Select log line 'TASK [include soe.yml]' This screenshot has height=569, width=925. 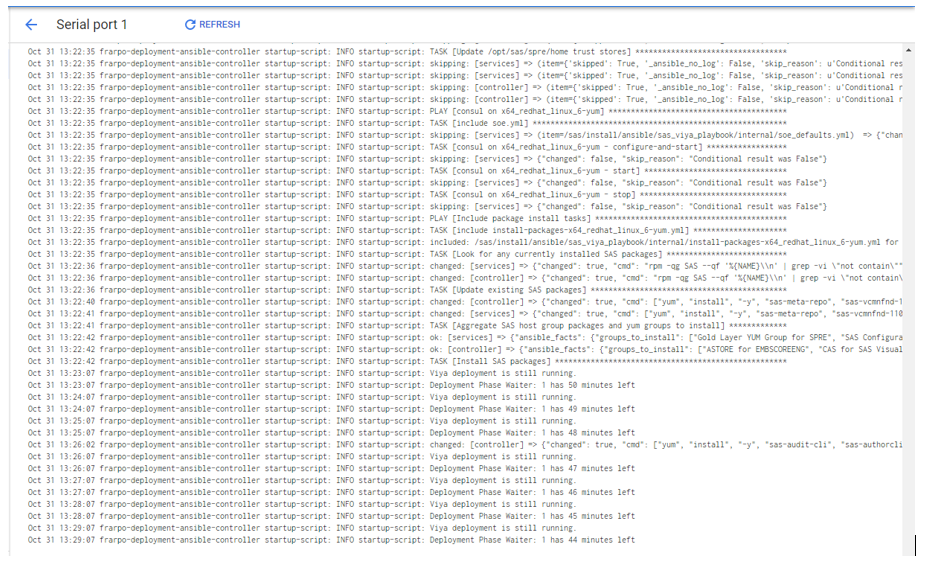coord(407,123)
